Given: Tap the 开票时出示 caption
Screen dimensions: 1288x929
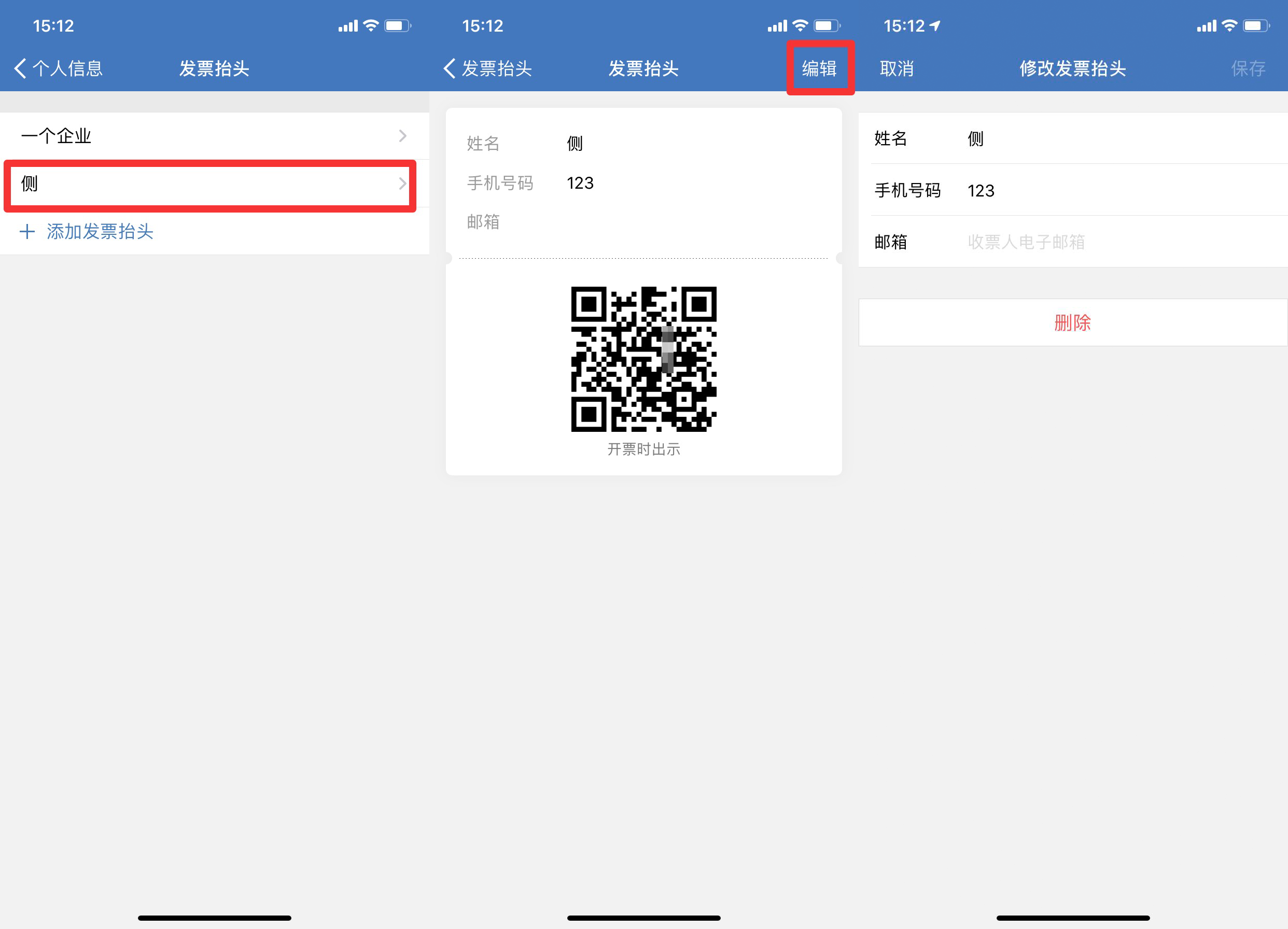Looking at the screenshot, I should [x=643, y=449].
